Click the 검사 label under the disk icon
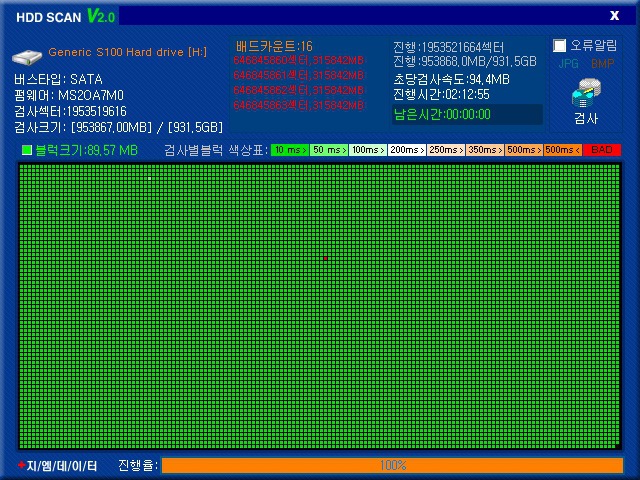The height and width of the screenshot is (480, 640). (x=586, y=118)
